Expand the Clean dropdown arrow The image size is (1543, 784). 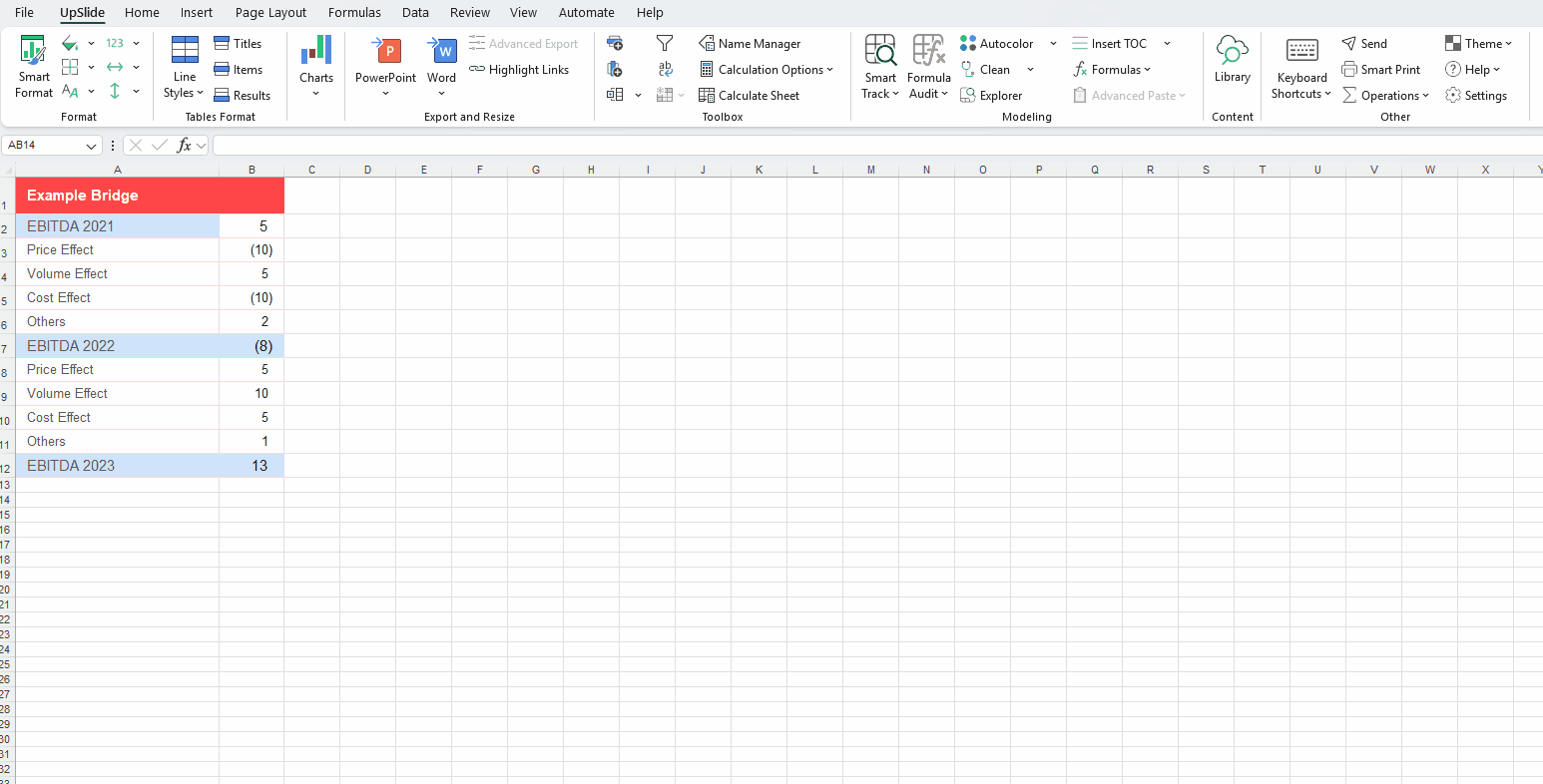click(1030, 70)
